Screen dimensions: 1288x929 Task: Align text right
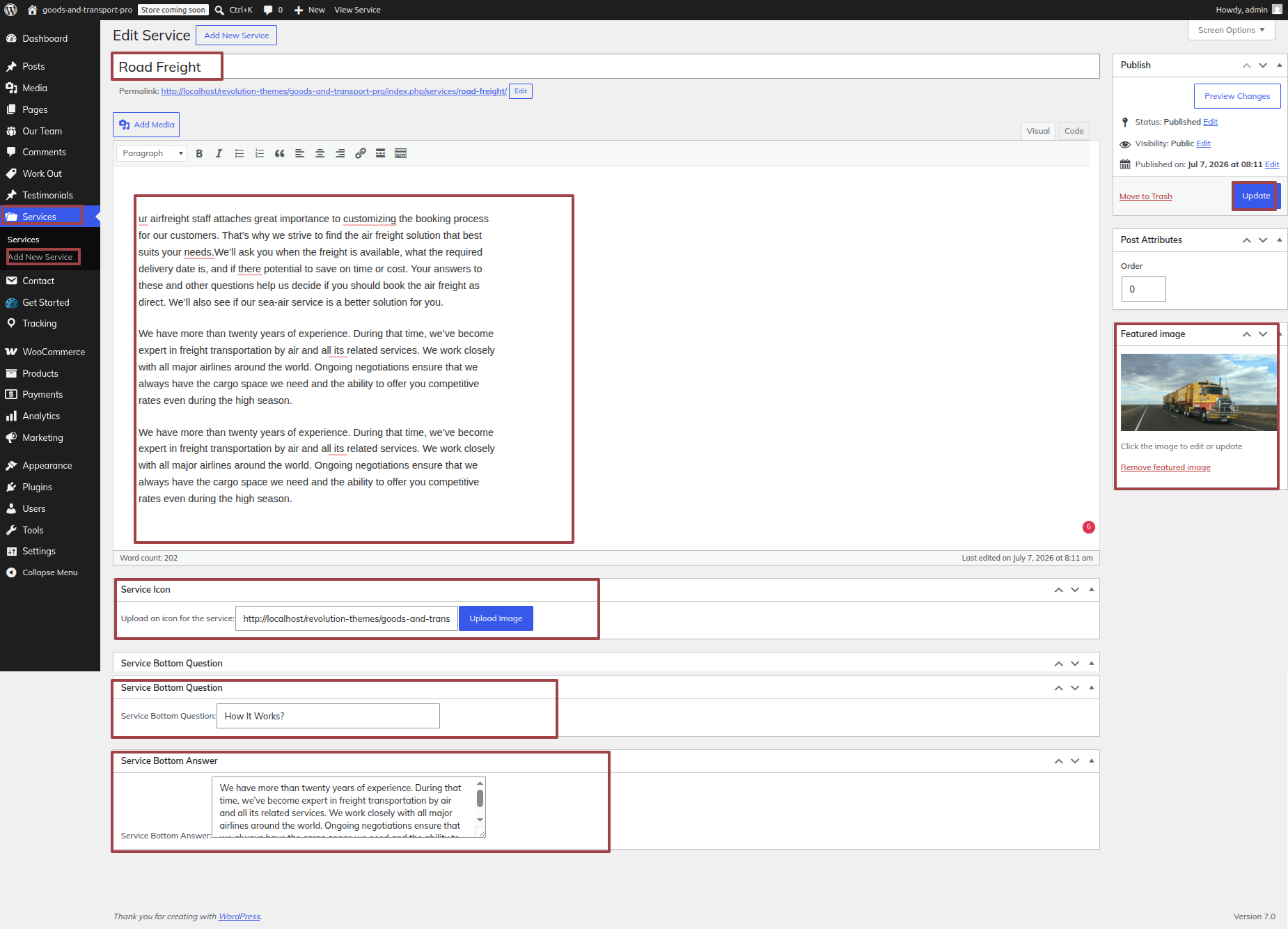tap(340, 153)
